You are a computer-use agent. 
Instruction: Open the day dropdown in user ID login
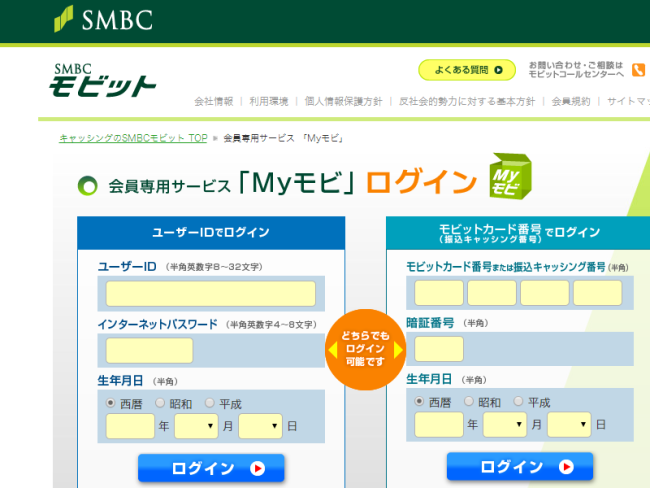[260, 426]
